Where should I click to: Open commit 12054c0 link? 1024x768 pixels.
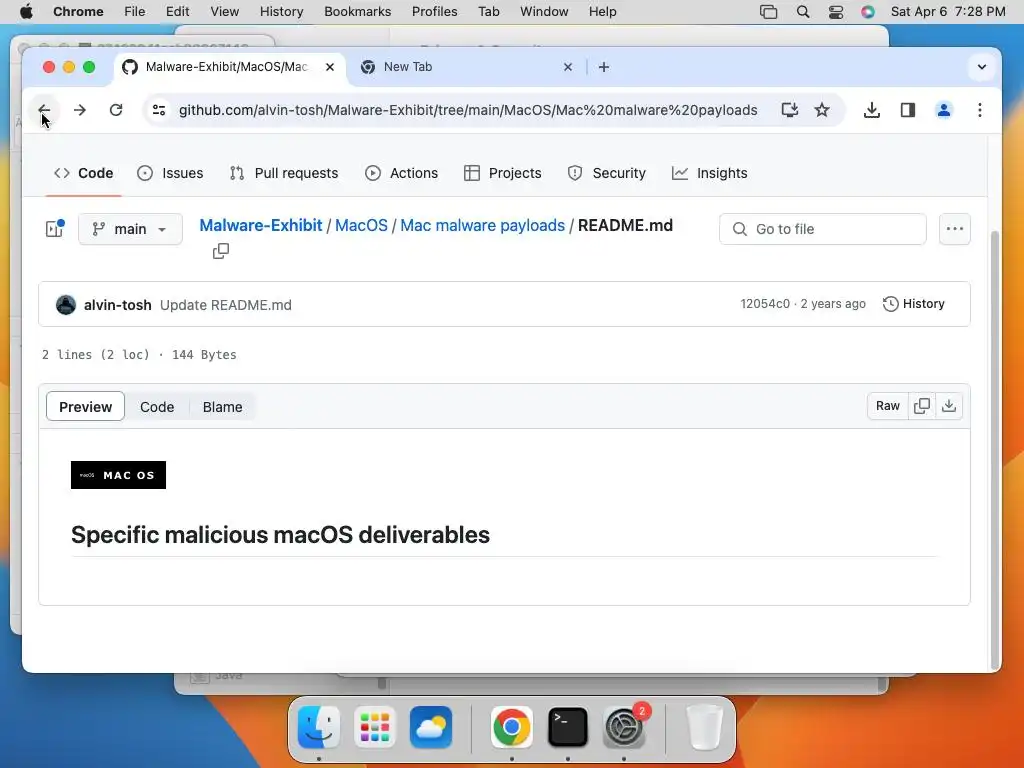[765, 304]
